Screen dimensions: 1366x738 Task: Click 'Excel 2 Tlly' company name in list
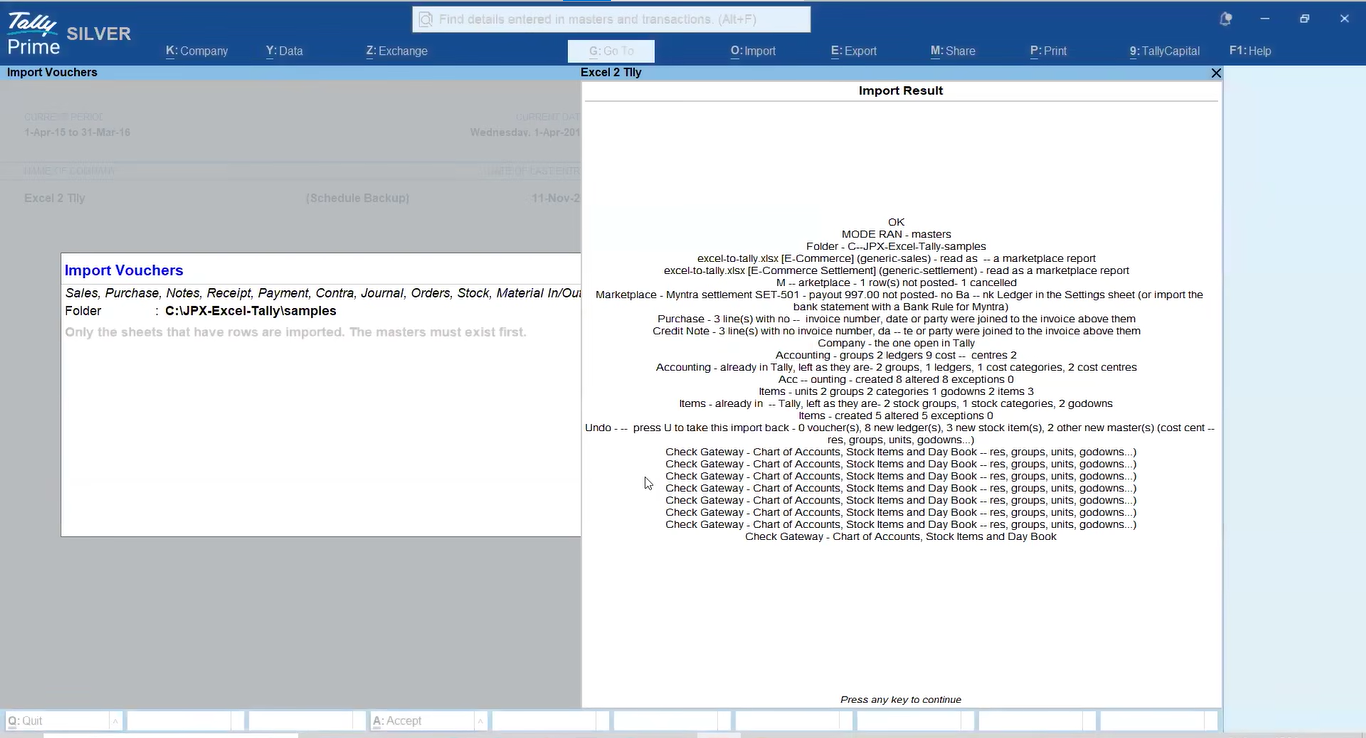point(55,198)
